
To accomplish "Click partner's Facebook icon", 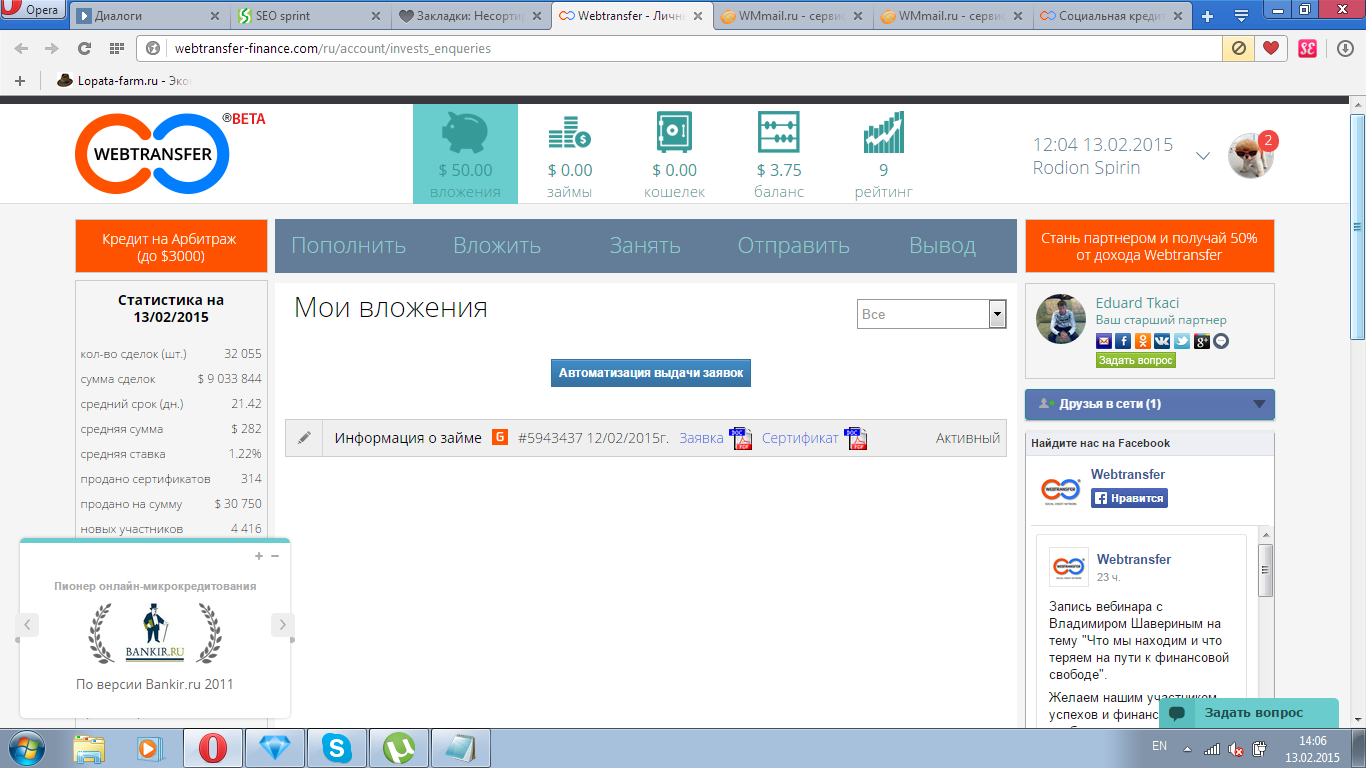I will (1123, 341).
